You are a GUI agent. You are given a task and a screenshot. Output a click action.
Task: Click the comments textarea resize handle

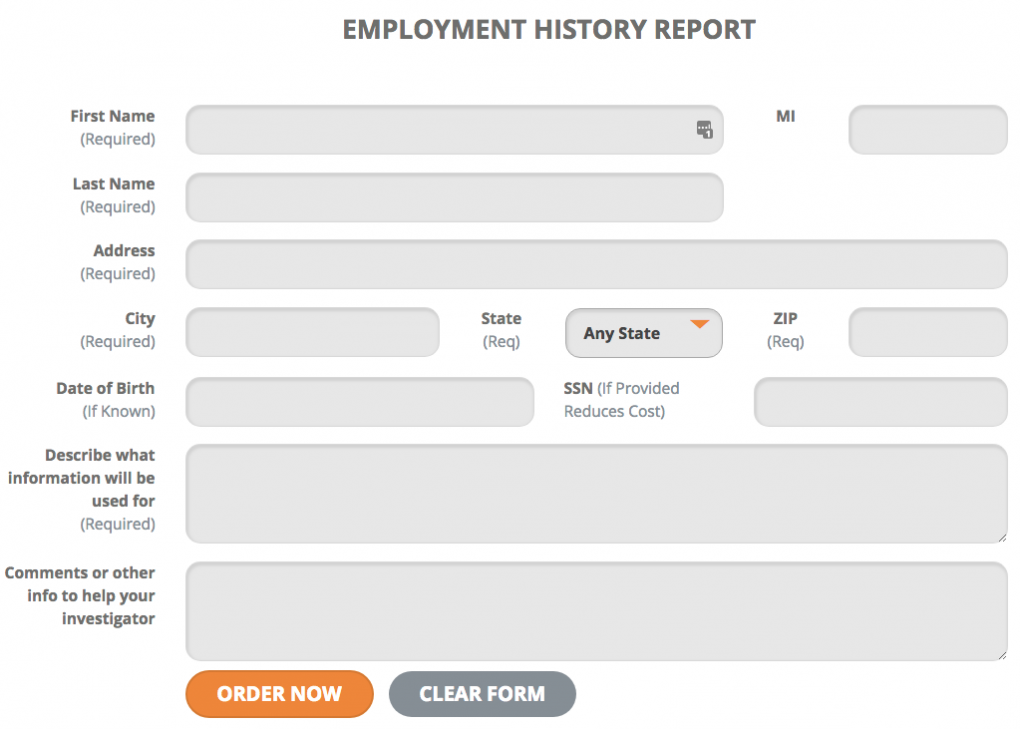[1002, 655]
